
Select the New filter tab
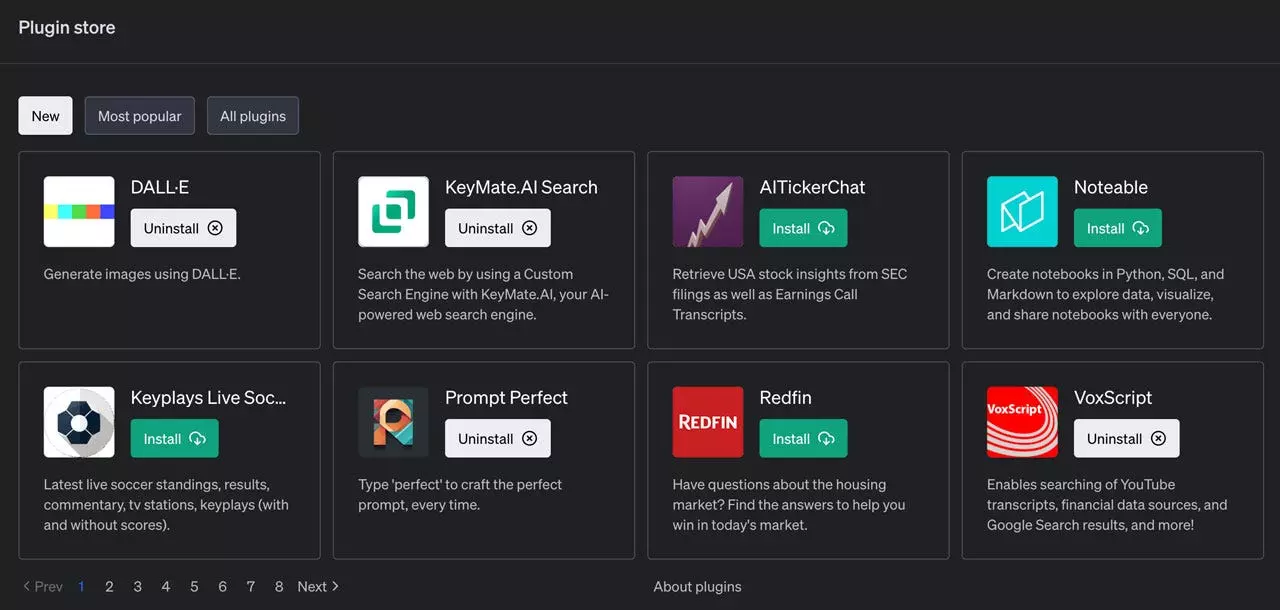[46, 116]
